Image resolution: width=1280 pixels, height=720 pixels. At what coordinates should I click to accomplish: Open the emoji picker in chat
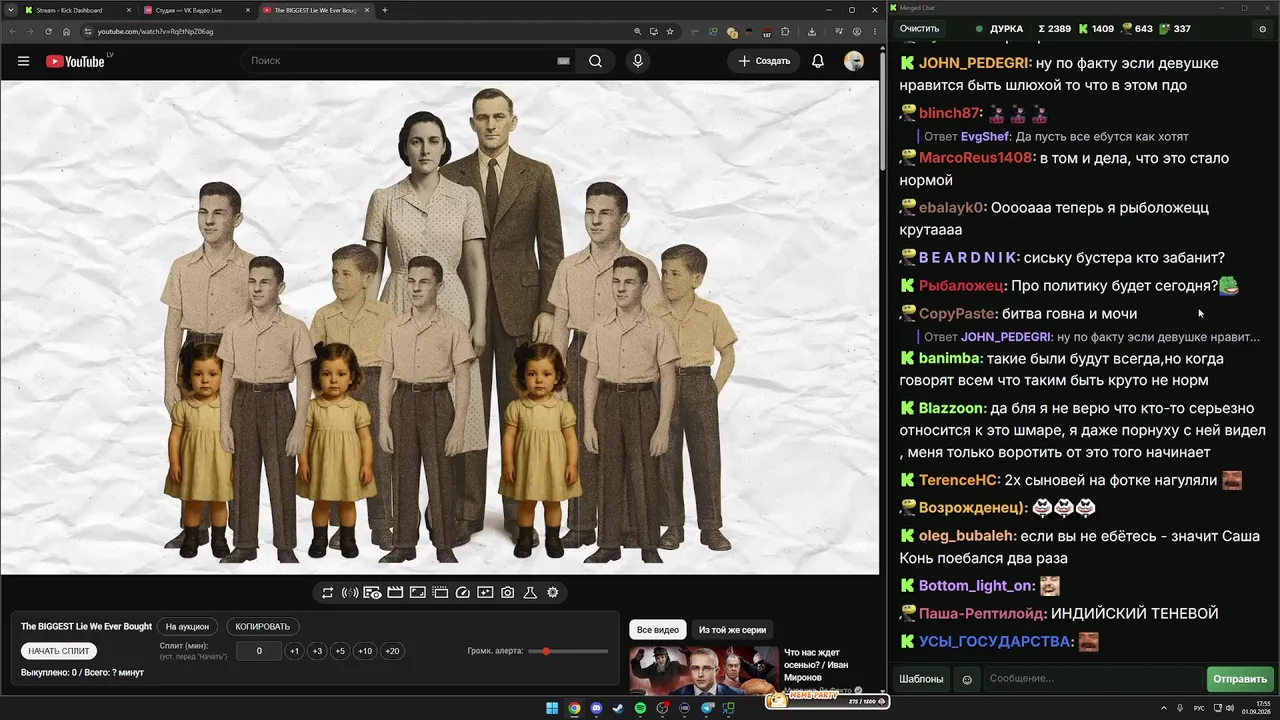(x=967, y=679)
